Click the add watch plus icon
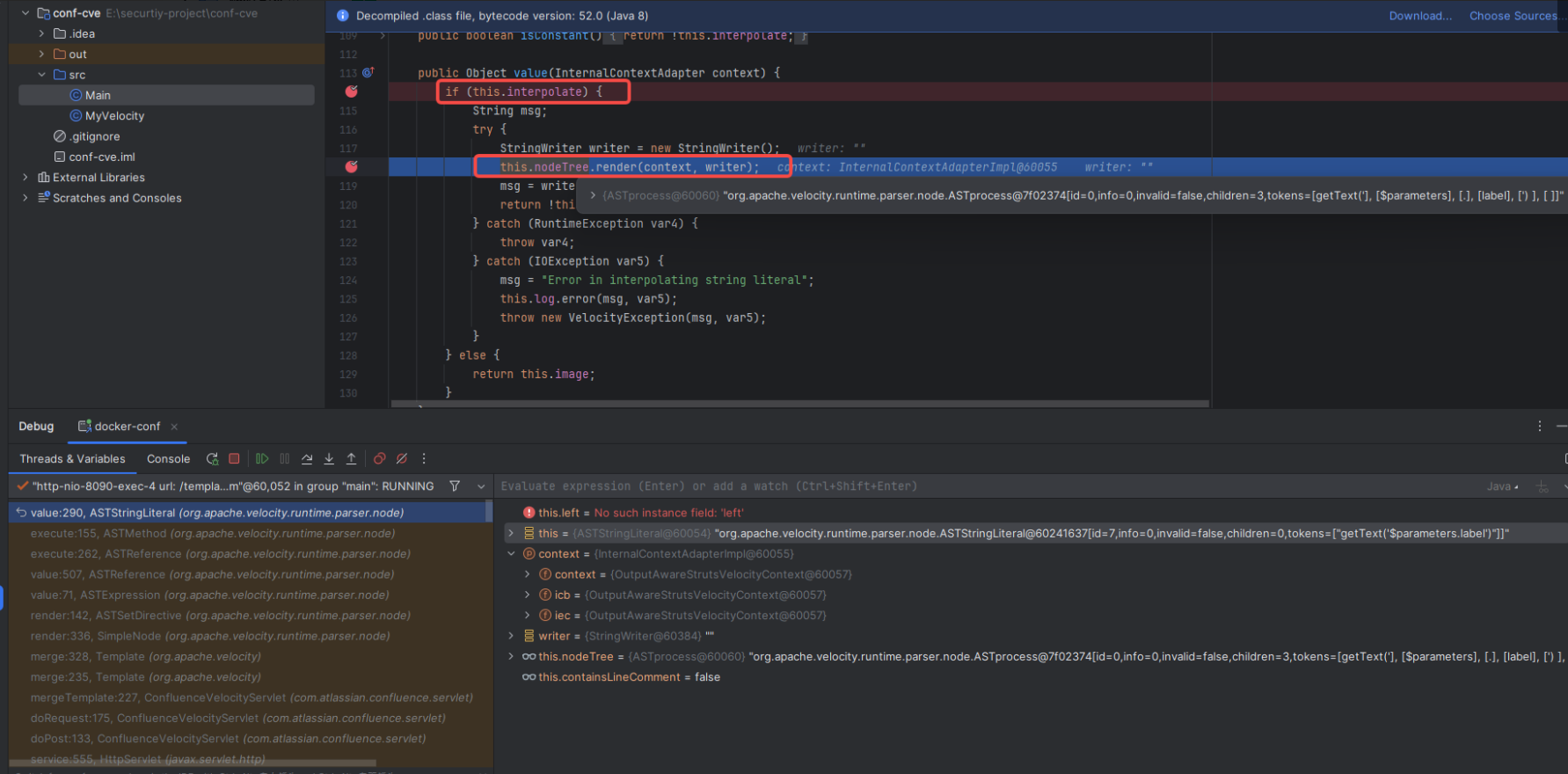This screenshot has width=1568, height=774. pos(1542,486)
